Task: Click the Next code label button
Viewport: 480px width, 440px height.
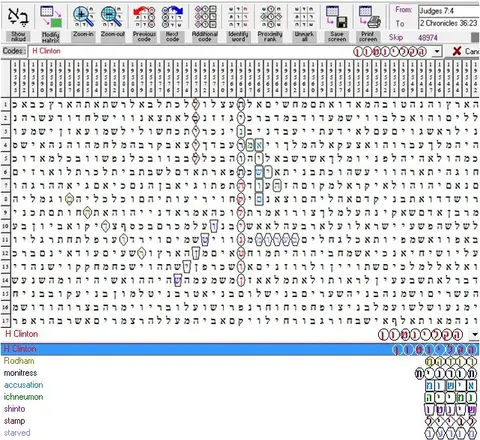Action: pyautogui.click(x=172, y=37)
